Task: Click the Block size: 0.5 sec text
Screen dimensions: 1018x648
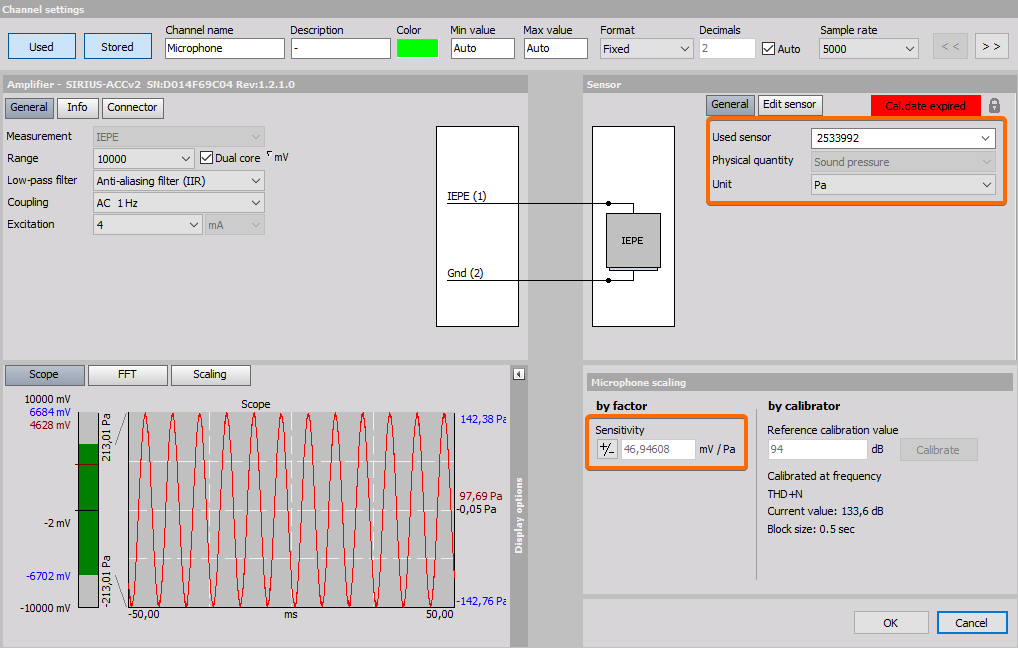Action: click(811, 529)
